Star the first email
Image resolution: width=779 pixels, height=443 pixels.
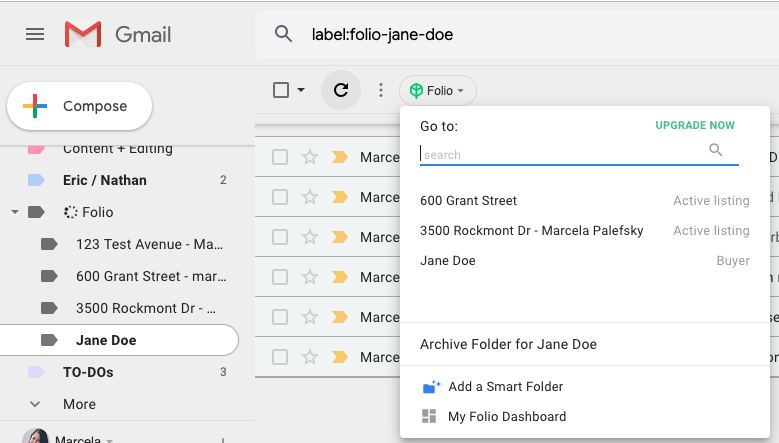click(310, 157)
